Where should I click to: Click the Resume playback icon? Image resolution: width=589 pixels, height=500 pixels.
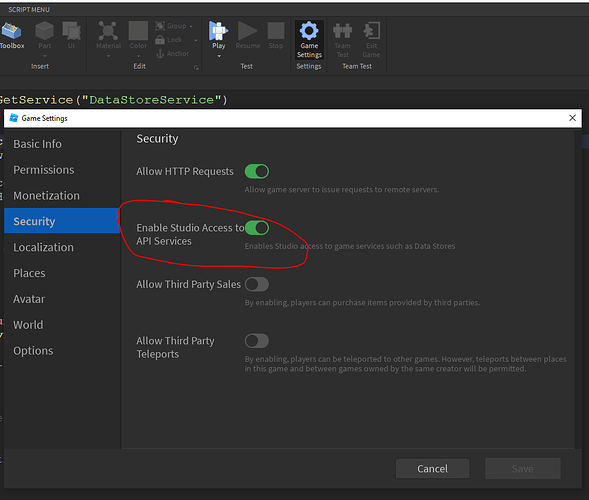coord(248,31)
